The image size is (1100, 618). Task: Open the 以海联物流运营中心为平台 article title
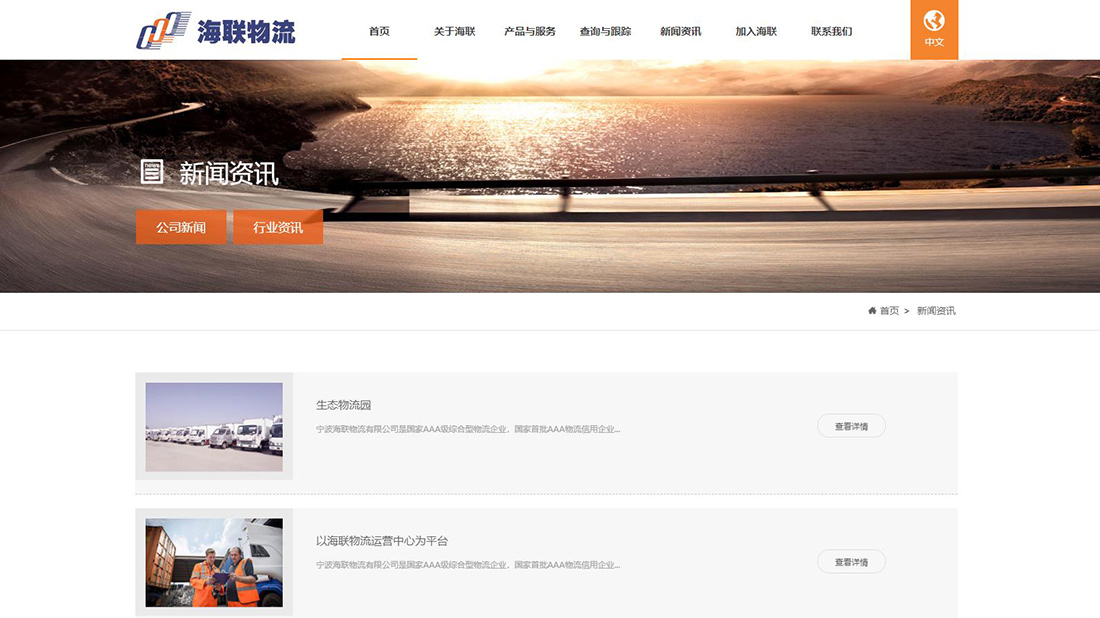382,541
